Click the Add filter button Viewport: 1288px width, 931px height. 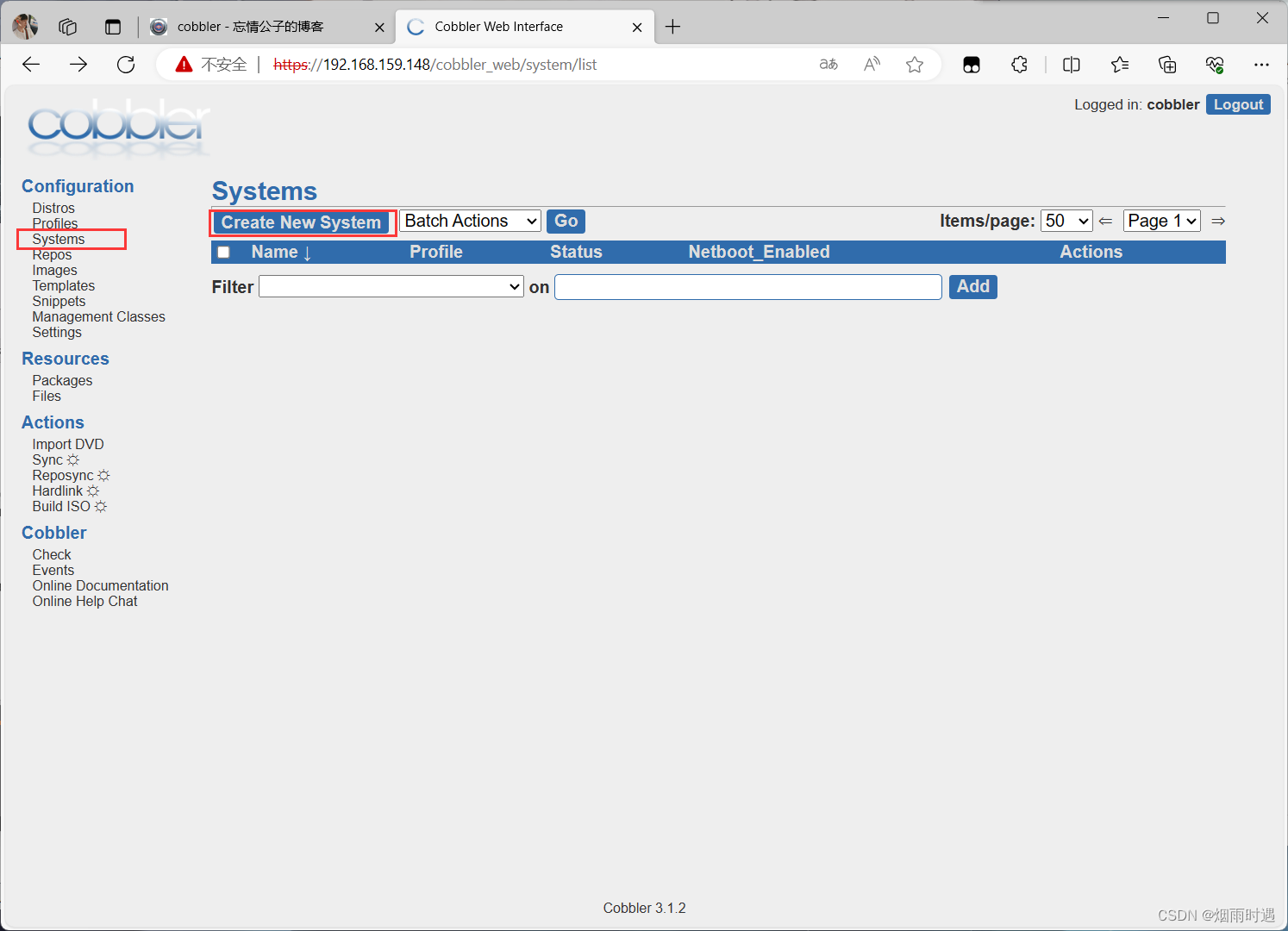point(972,287)
